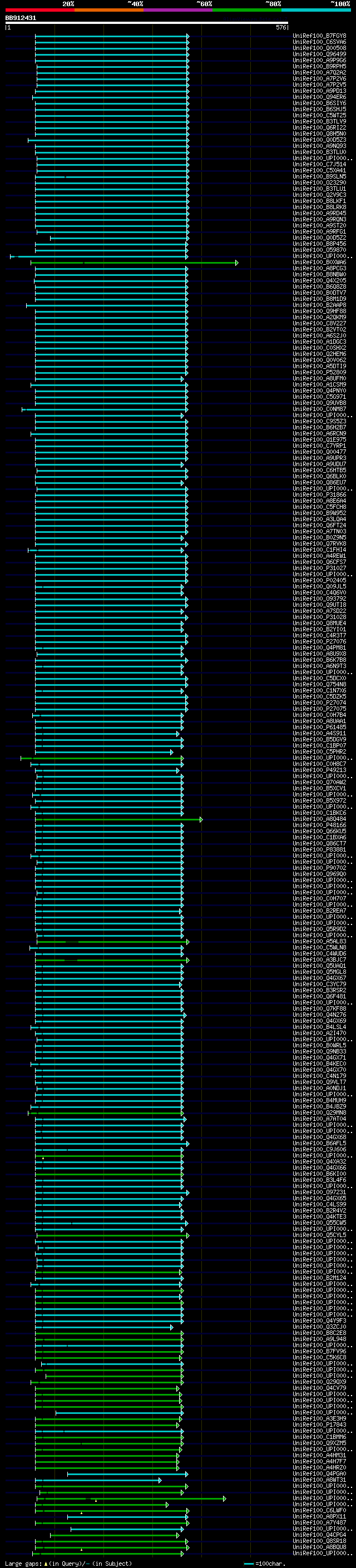Open the hit UniRef100_Q96499

coord(319,54)
